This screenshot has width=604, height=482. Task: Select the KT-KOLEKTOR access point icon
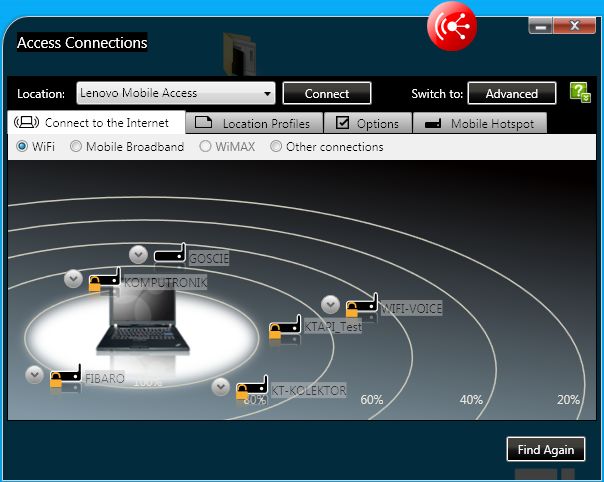click(x=252, y=388)
